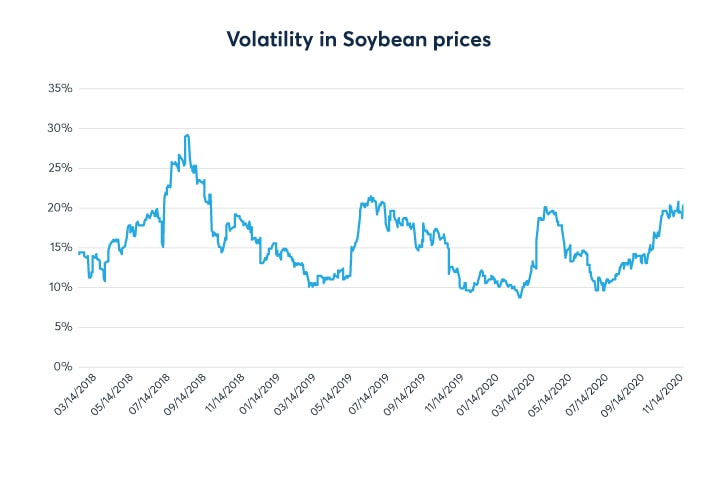Click the 30% y-axis label

[x=60, y=128]
